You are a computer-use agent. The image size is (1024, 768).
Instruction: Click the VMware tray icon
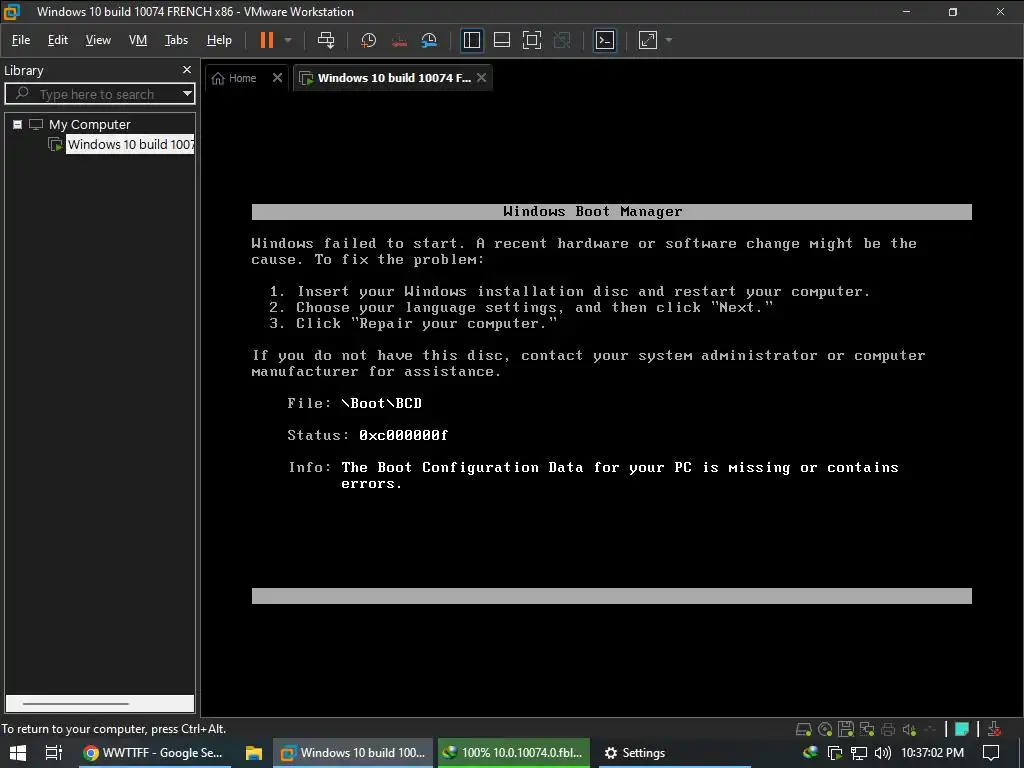pos(835,753)
